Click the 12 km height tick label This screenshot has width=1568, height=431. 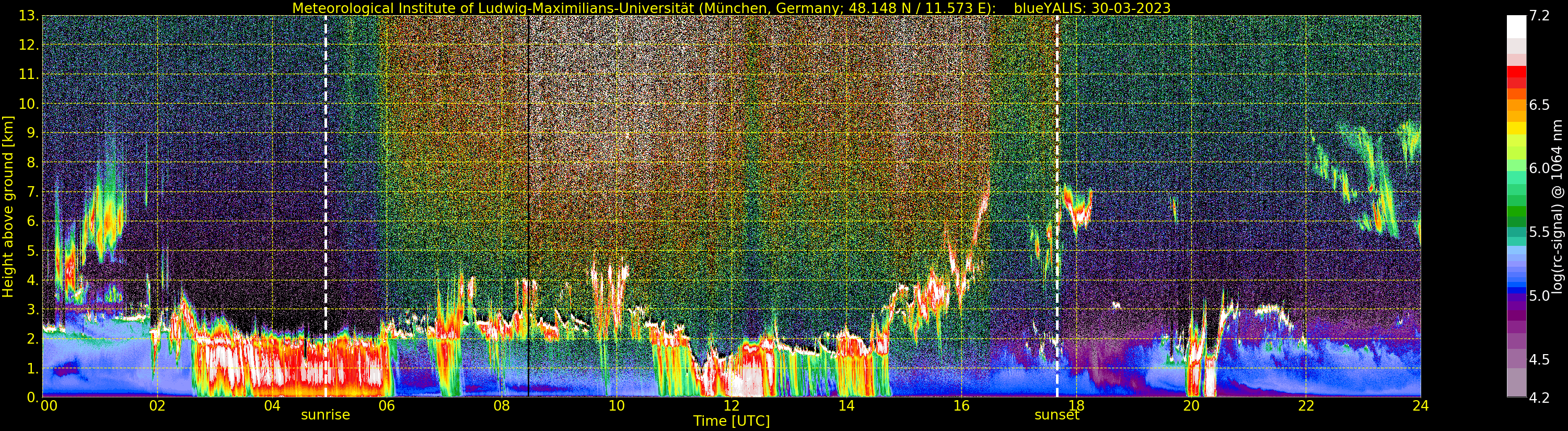(30, 45)
